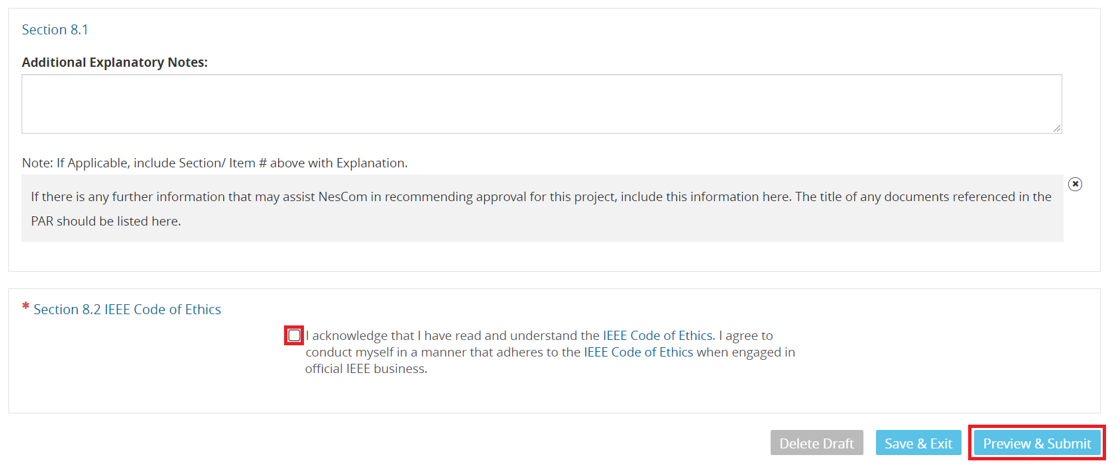Click the gray NesCom help information box
The width and height of the screenshot is (1115, 473).
[542, 208]
